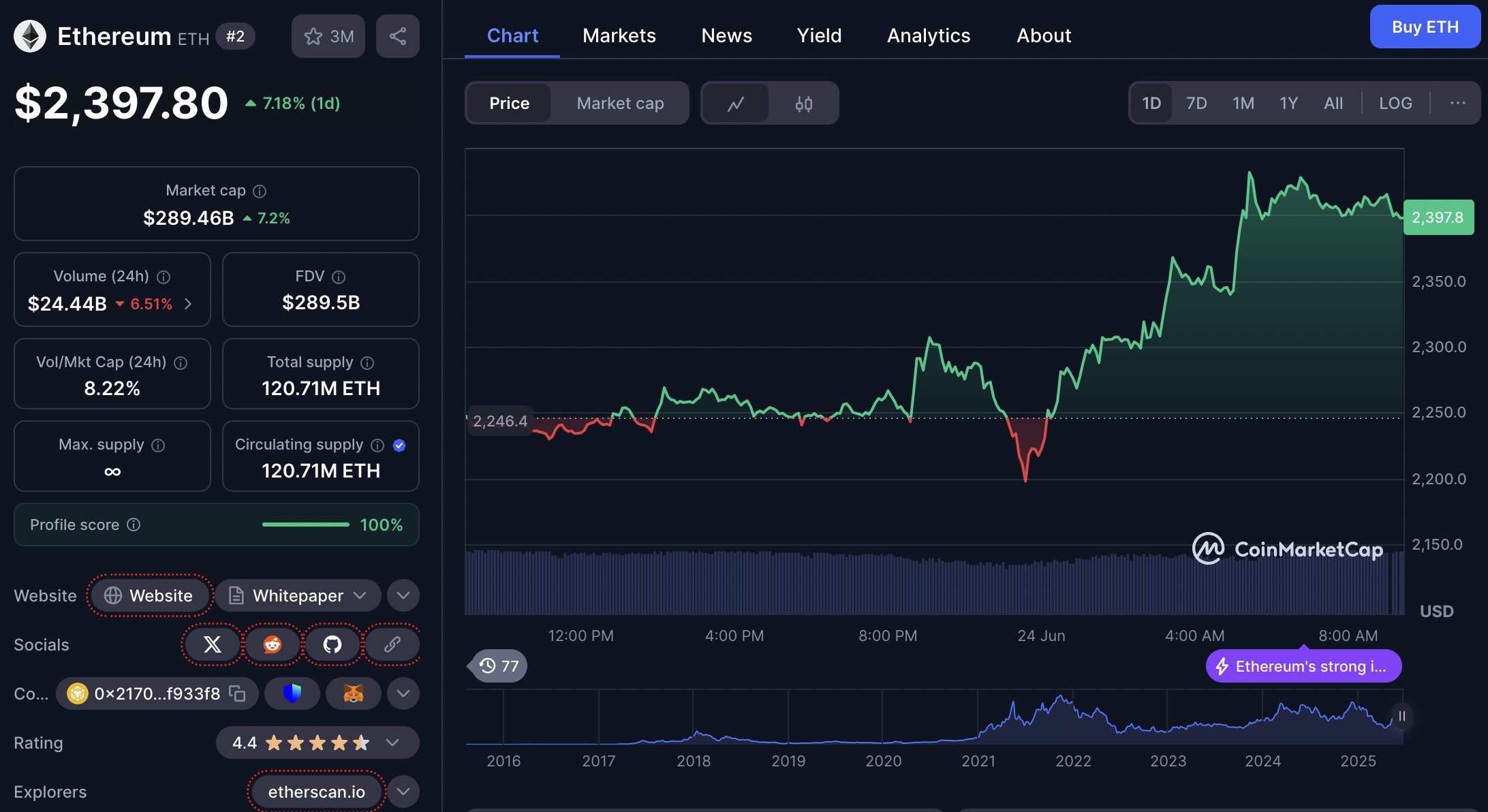Open Circulating supply info icon
Image resolution: width=1488 pixels, height=812 pixels.
[x=377, y=446]
